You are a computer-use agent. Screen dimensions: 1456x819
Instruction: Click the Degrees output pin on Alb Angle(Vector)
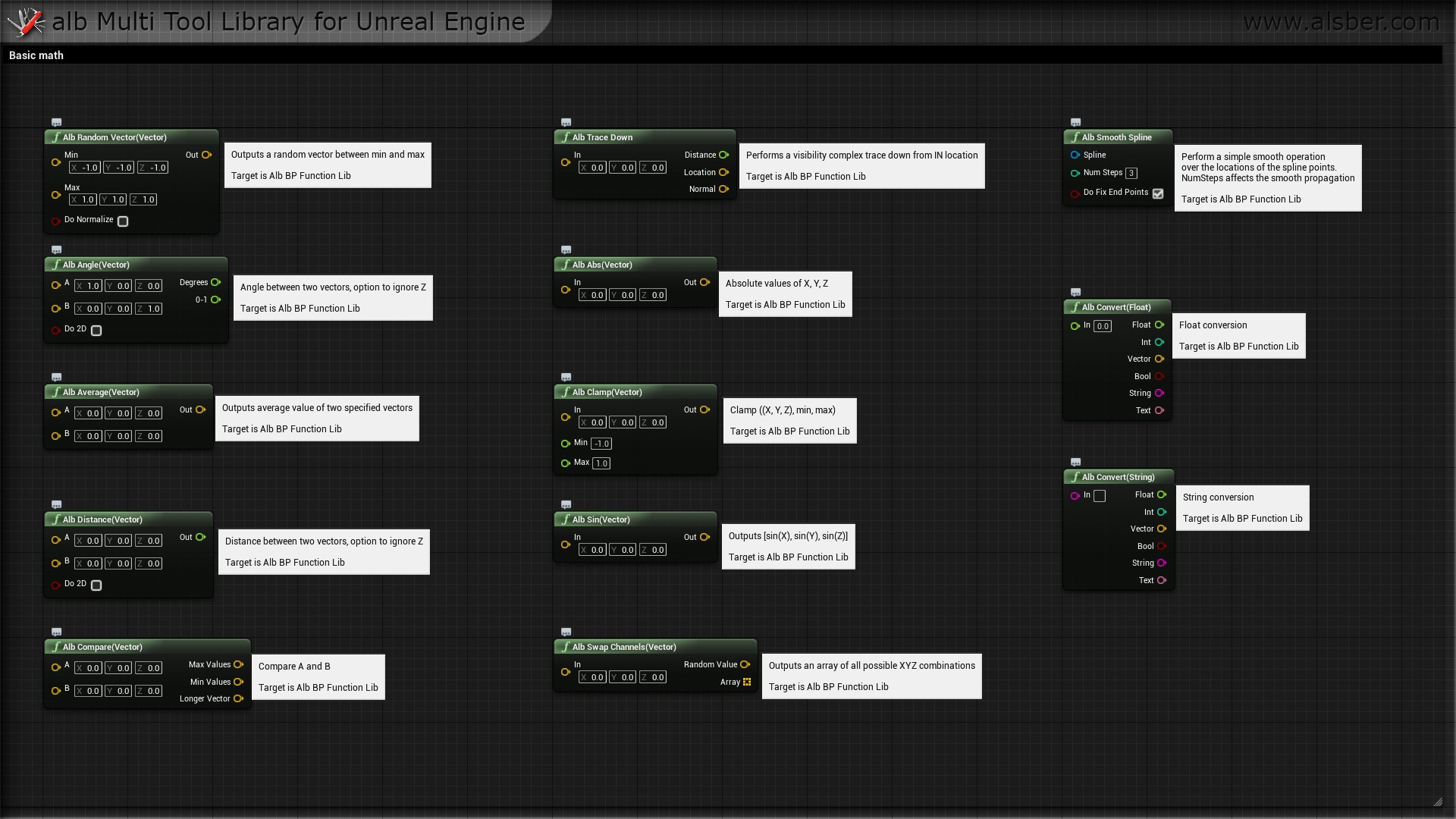tap(217, 282)
